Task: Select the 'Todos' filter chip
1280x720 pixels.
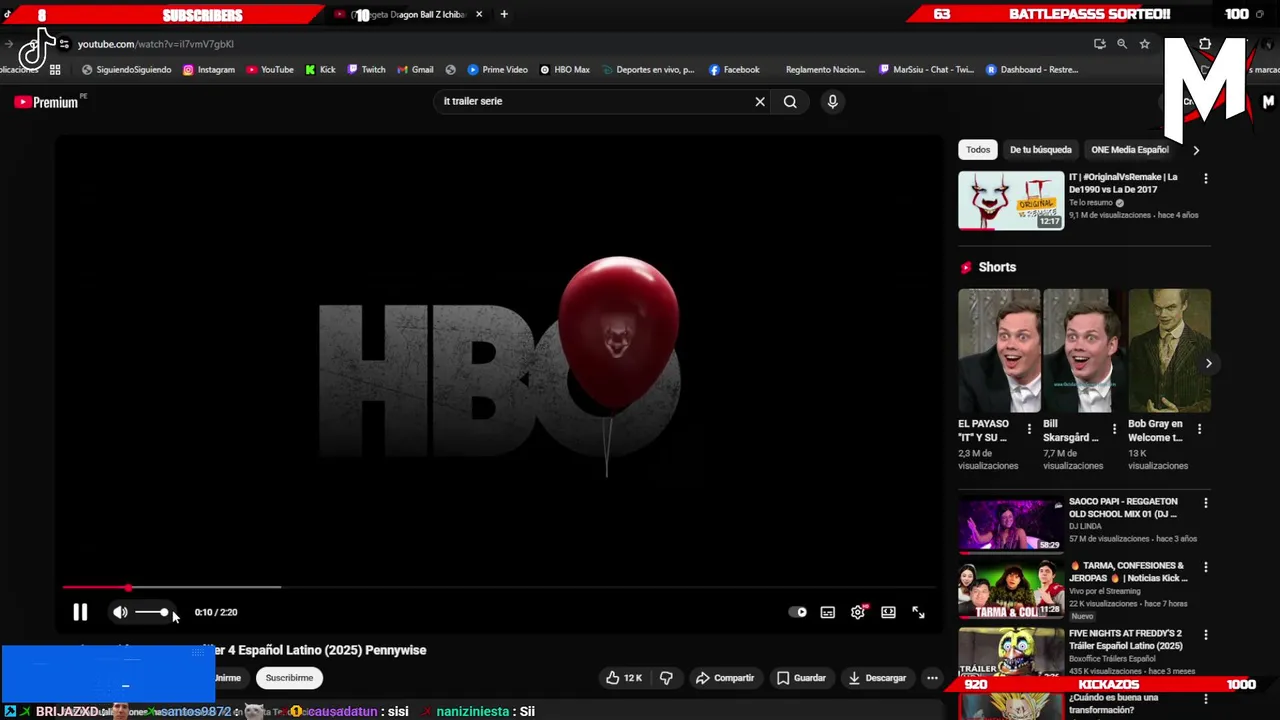Action: (978, 150)
